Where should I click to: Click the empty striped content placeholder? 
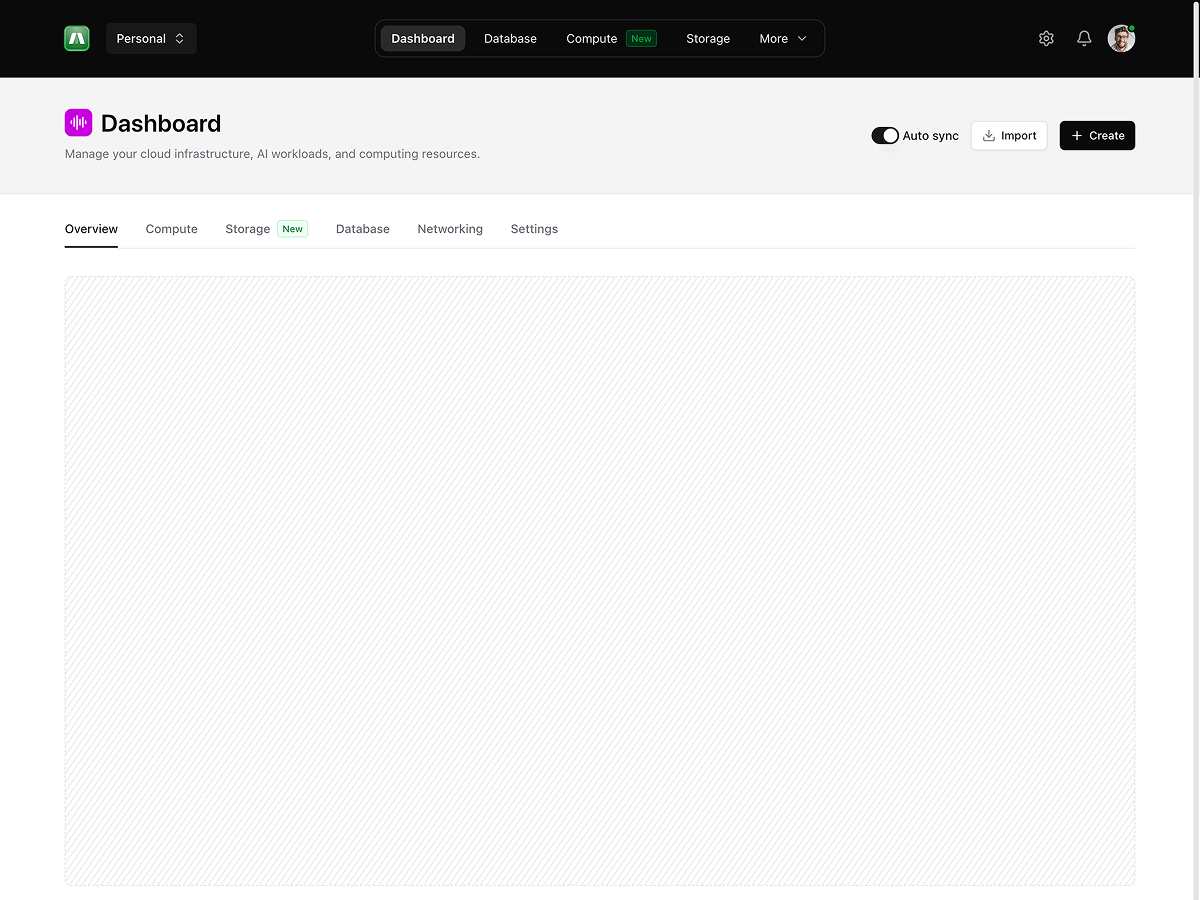pyautogui.click(x=600, y=580)
